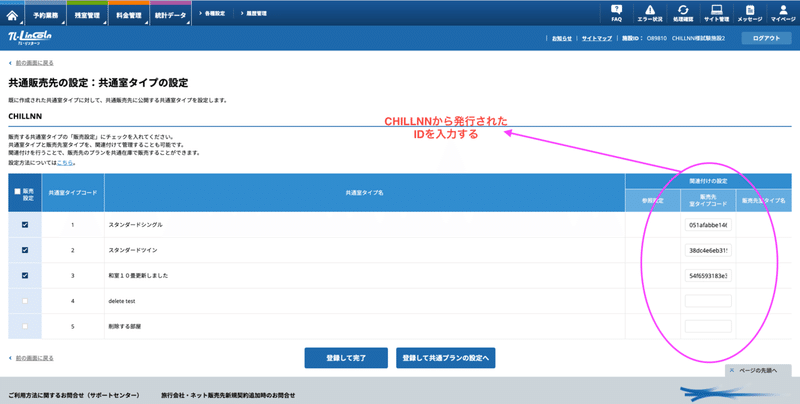Open the 処理履歴 history icon

(682, 12)
